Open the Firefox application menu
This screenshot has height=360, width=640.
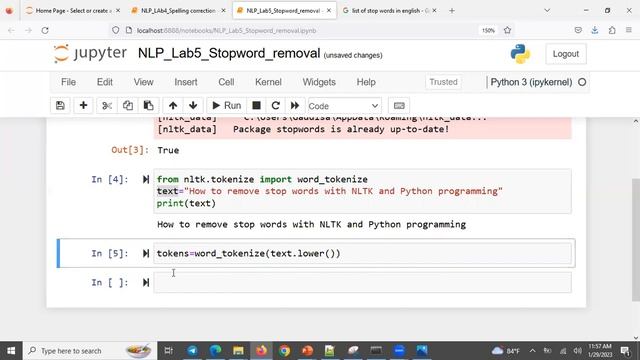click(629, 30)
